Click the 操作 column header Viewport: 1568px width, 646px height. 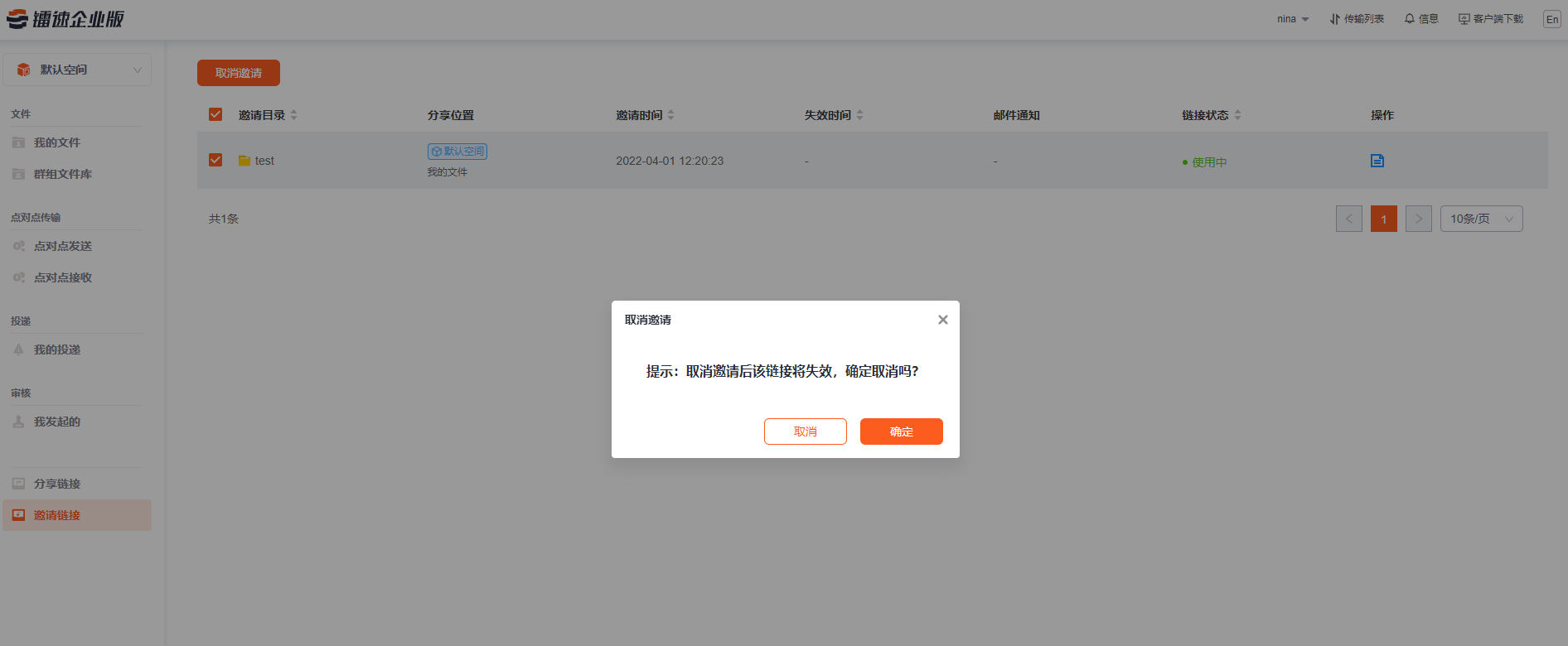tap(1382, 115)
